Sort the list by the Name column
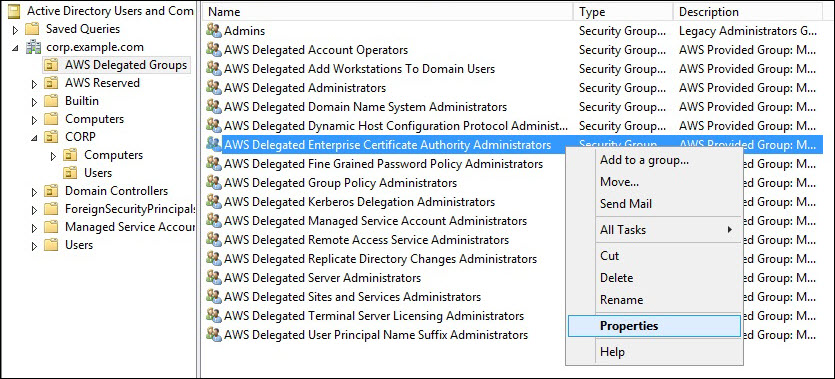 pyautogui.click(x=388, y=11)
